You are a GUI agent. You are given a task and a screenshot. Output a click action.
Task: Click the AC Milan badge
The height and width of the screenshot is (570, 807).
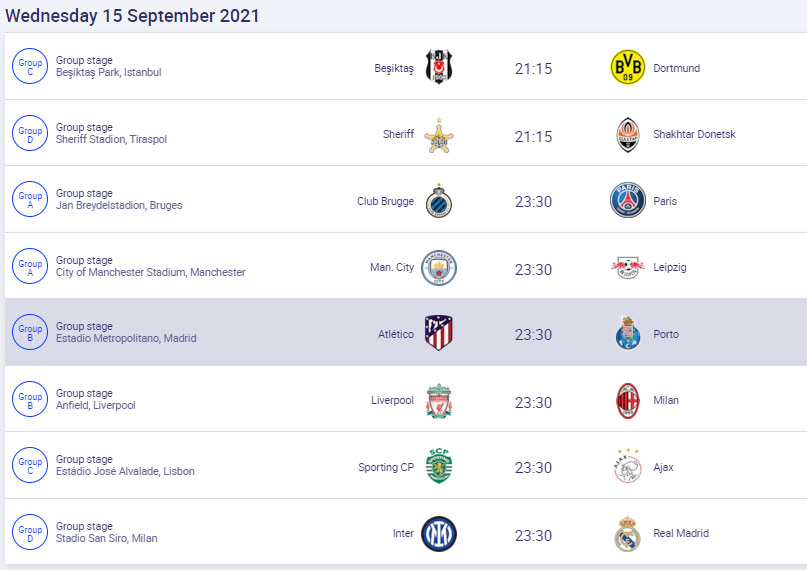(x=627, y=400)
